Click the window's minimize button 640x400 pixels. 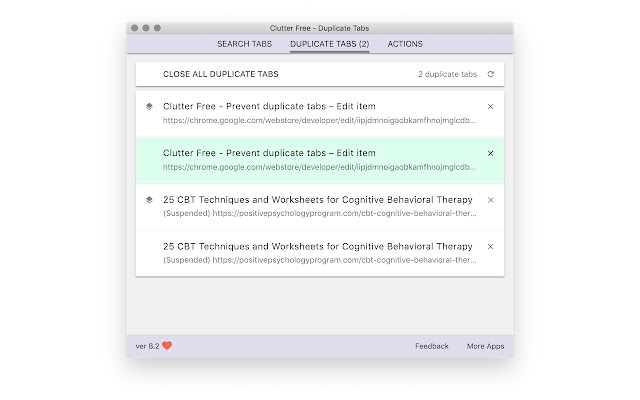click(145, 28)
